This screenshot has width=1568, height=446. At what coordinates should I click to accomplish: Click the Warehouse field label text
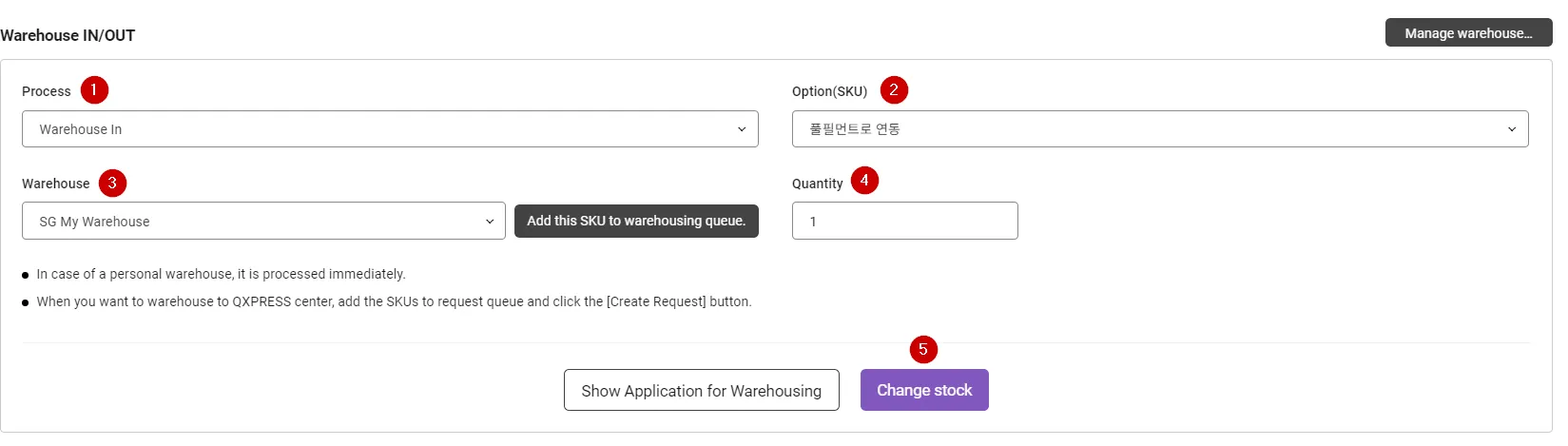coord(56,184)
